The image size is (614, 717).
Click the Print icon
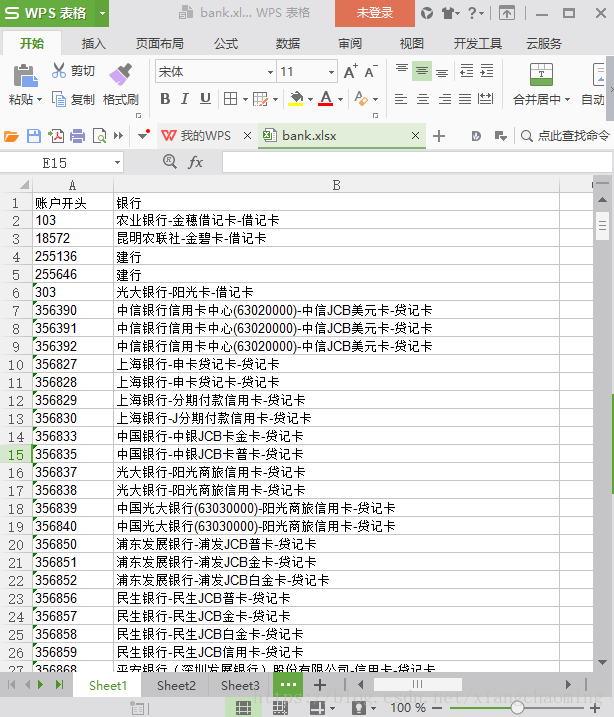click(x=77, y=136)
